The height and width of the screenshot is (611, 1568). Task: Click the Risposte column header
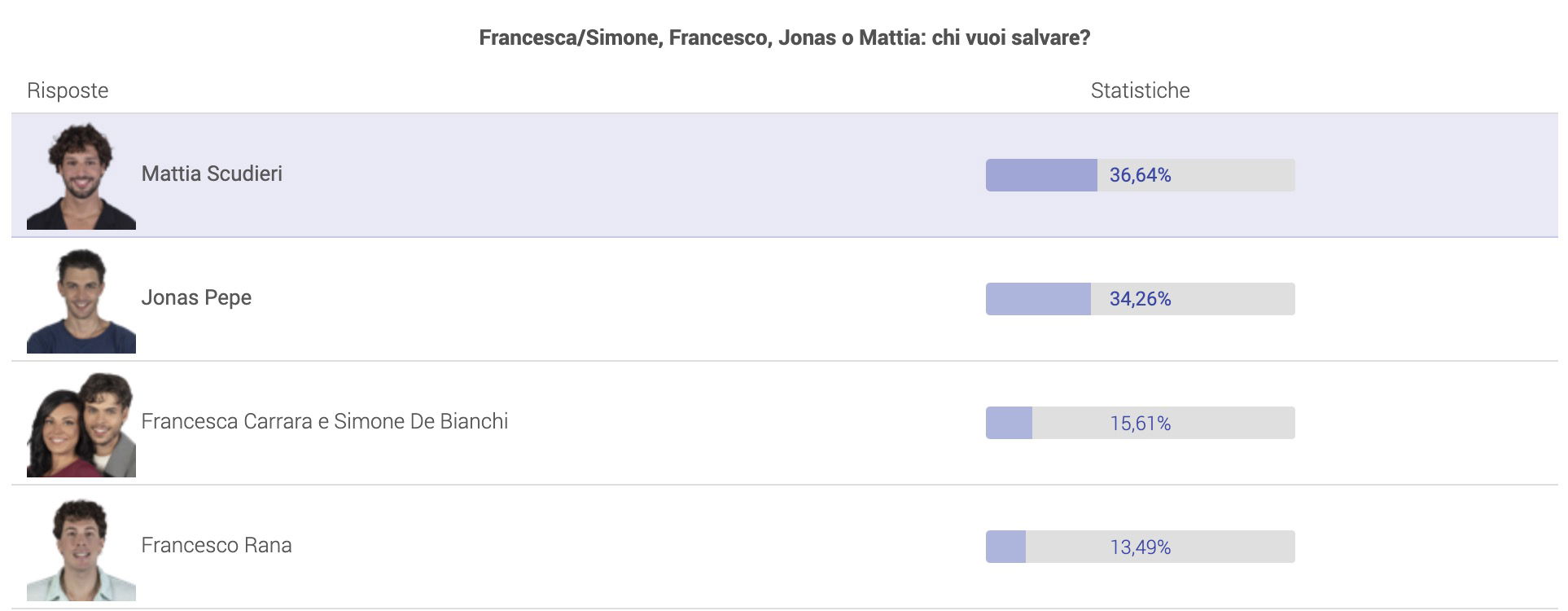[68, 90]
